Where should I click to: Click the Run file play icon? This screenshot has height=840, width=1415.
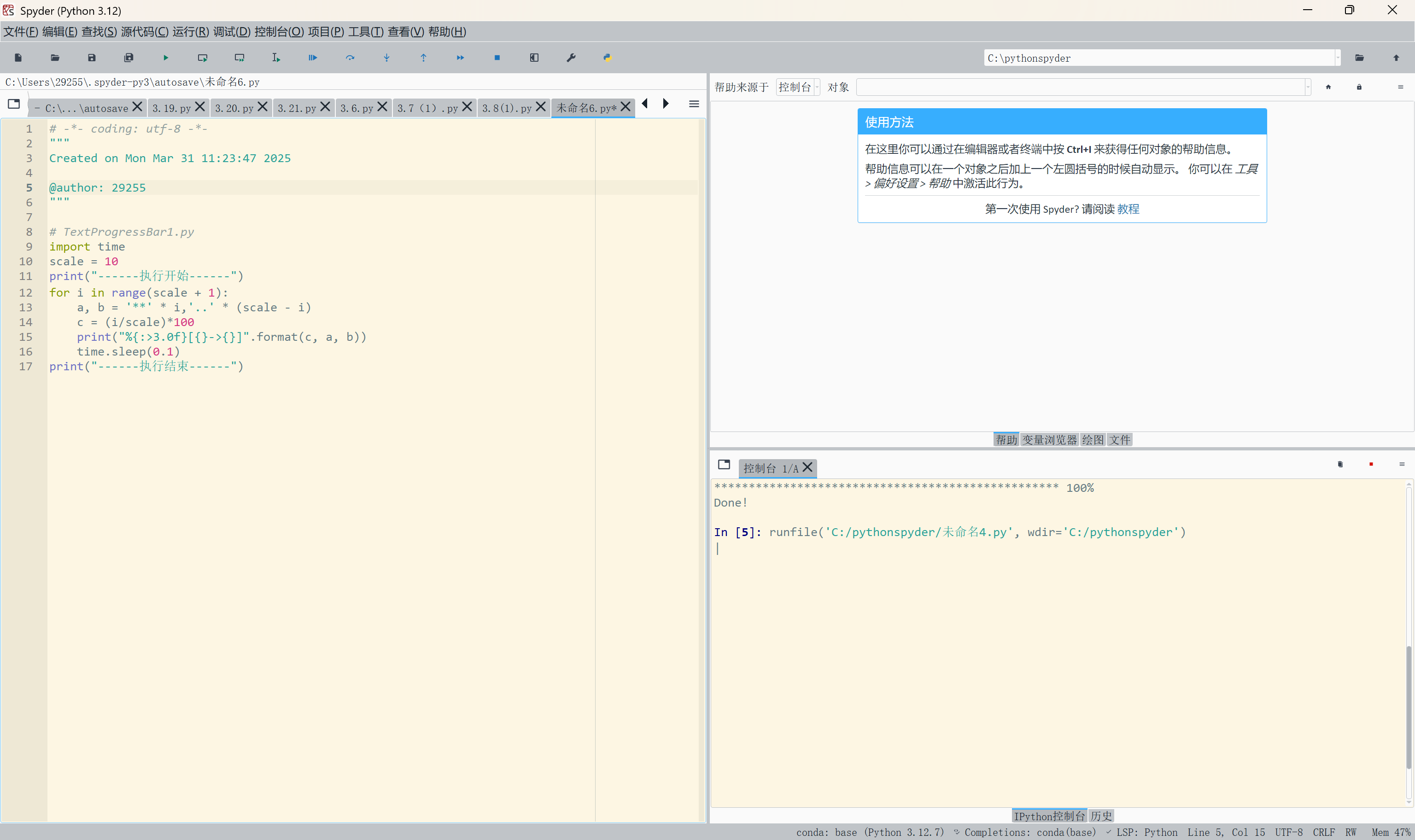click(x=166, y=58)
